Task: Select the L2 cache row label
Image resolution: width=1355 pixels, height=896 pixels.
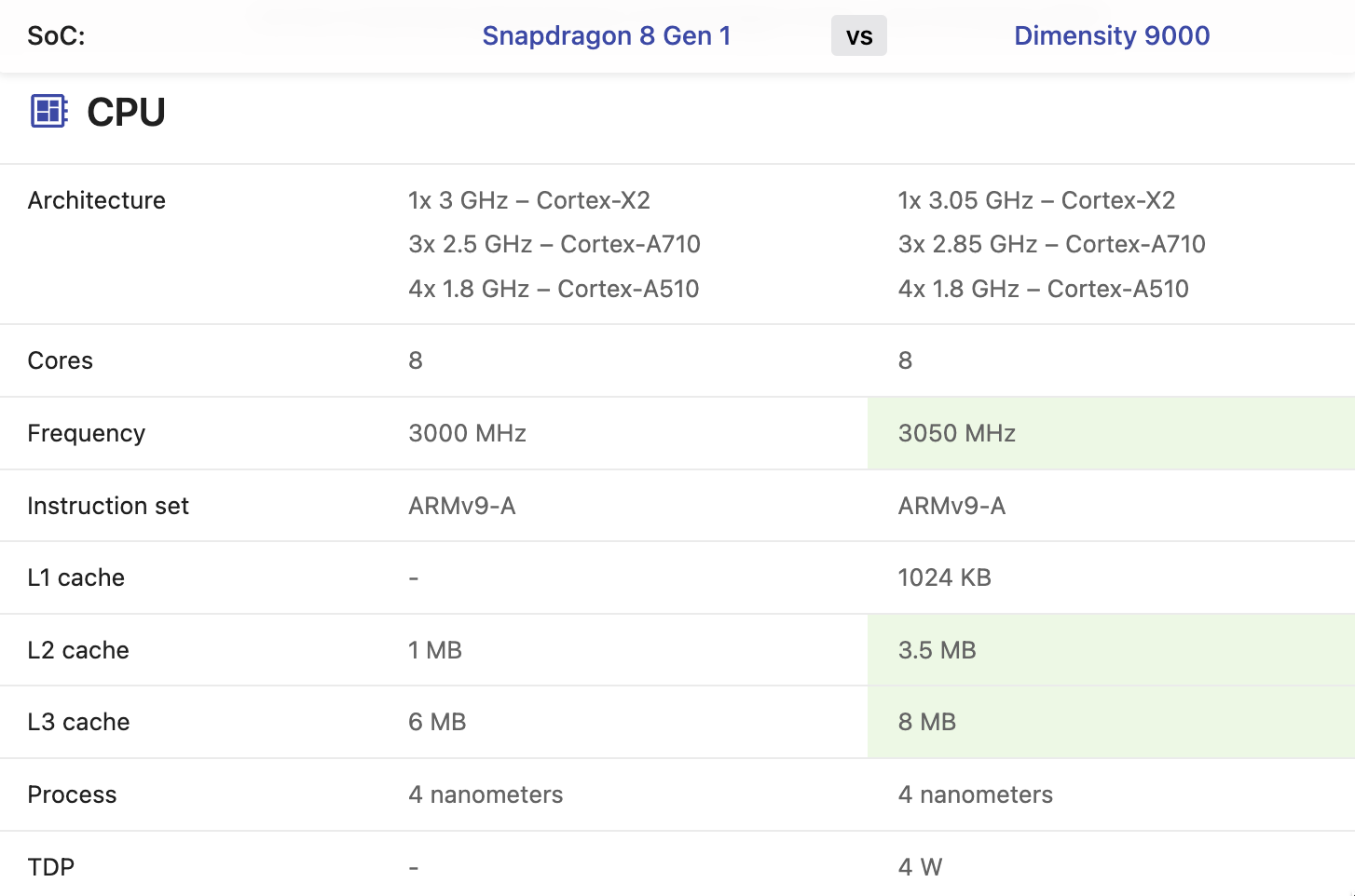Action: (78, 650)
